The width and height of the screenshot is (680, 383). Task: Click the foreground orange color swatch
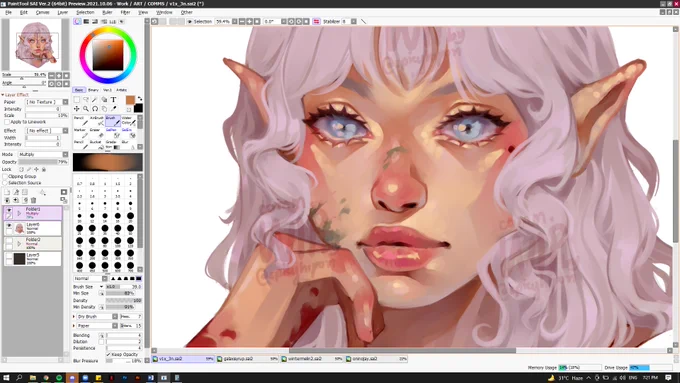130,100
